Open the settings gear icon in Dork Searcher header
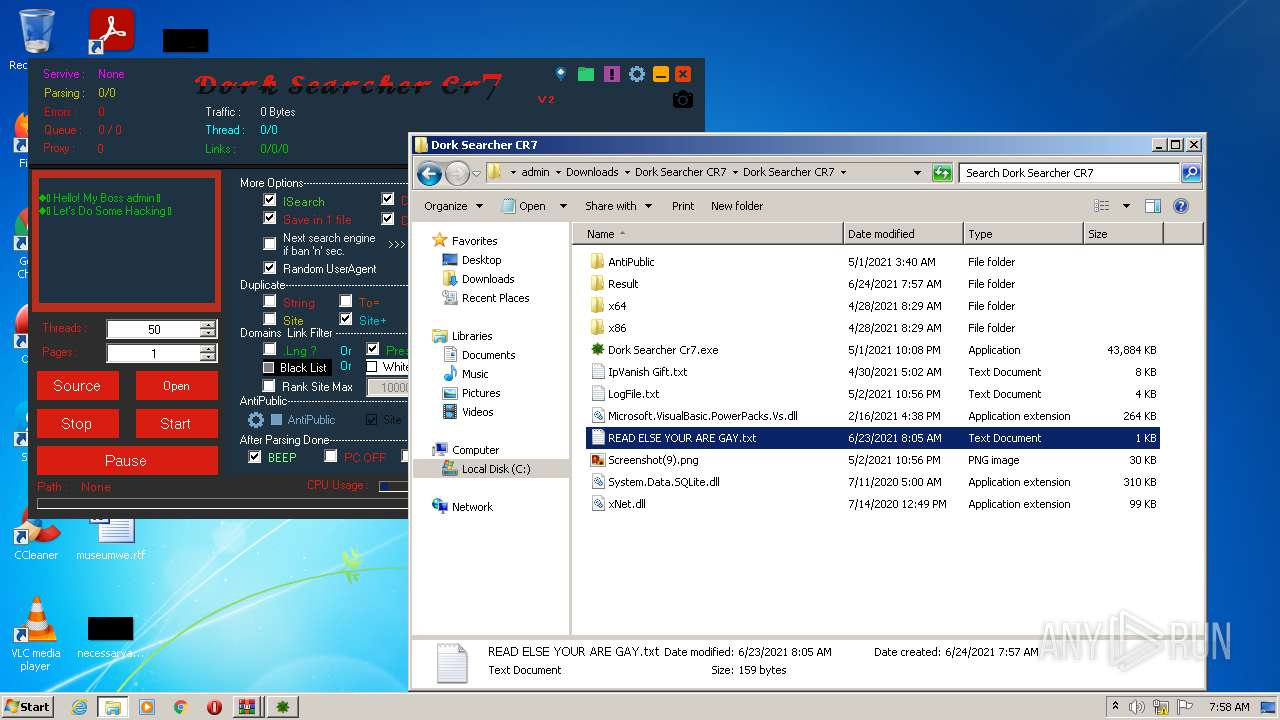Image resolution: width=1280 pixels, height=720 pixels. (x=636, y=74)
